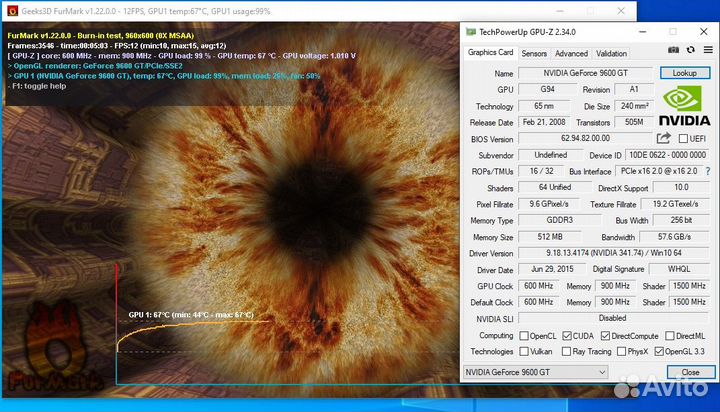The height and width of the screenshot is (412, 720).
Task: Click the Die Size value 240 mm²
Action: (635, 106)
